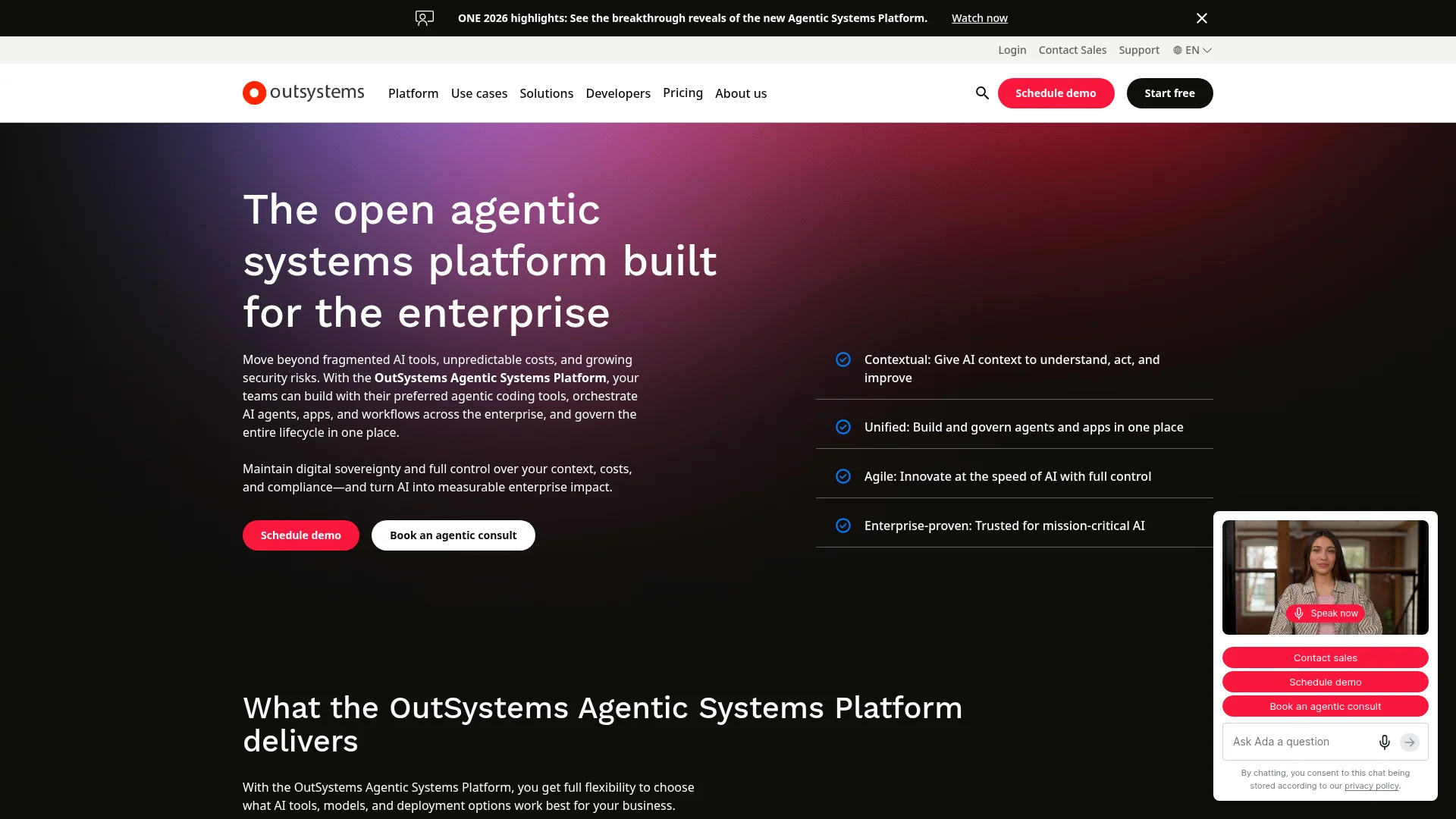The height and width of the screenshot is (819, 1456).
Task: Click Schedule demo in the header
Action: click(x=1056, y=93)
